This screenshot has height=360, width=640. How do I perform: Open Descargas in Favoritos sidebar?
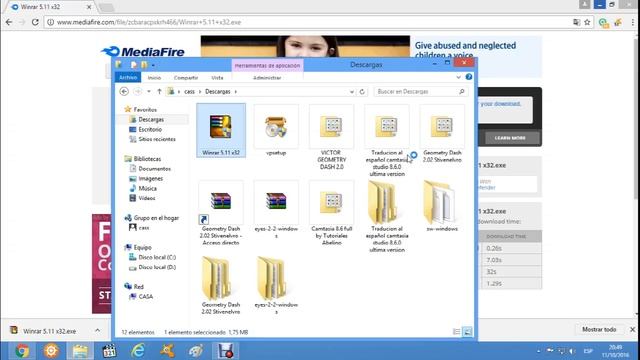[151, 120]
